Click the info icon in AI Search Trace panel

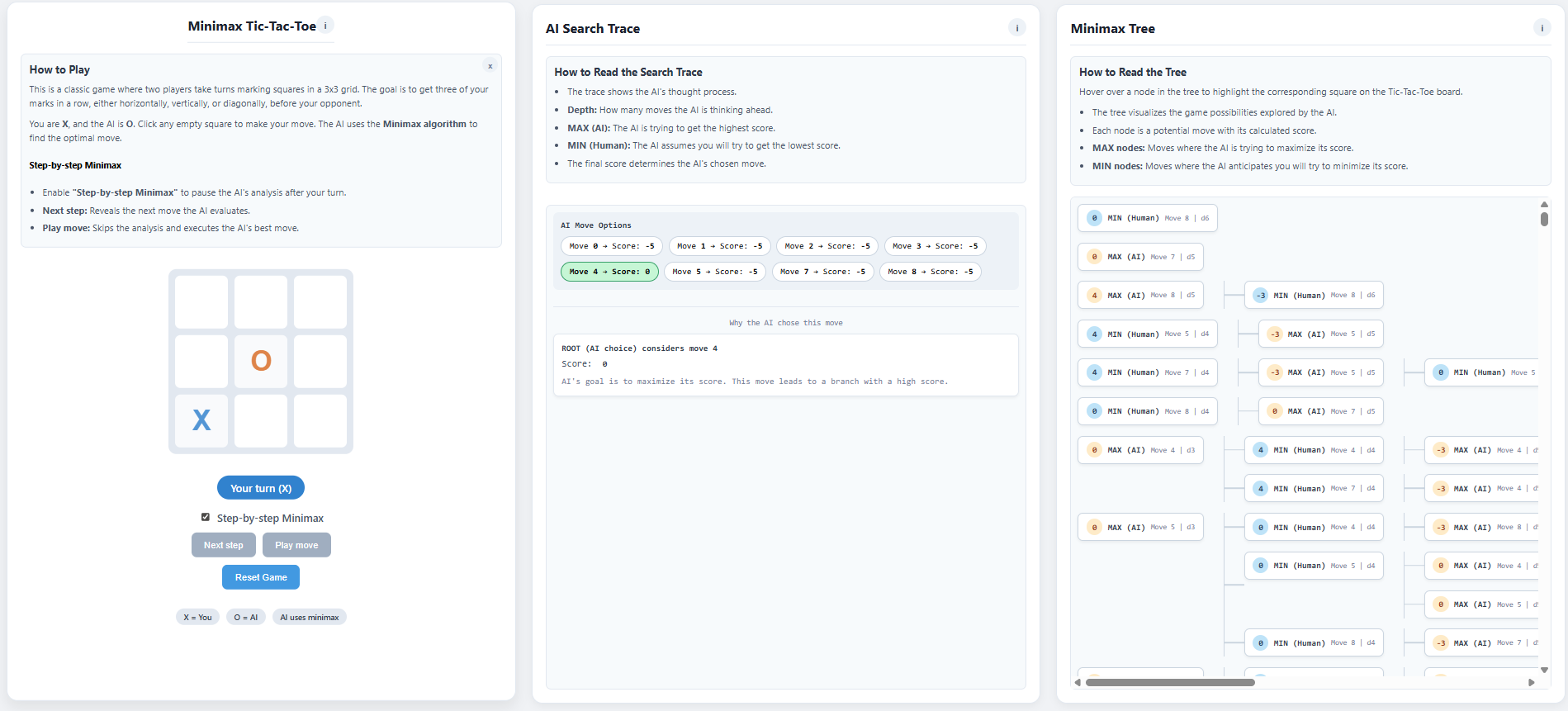1017,28
